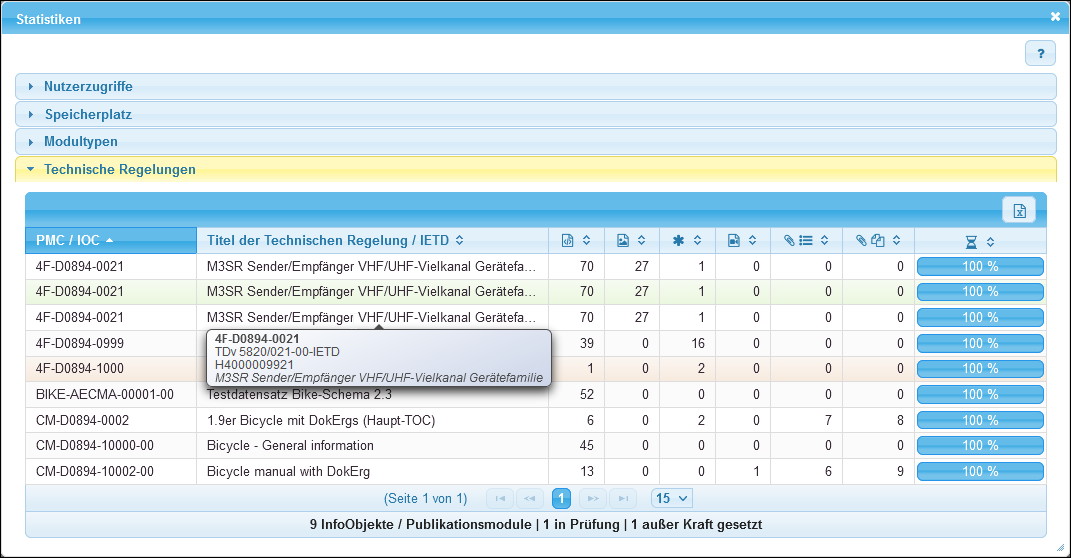Go to previous page of table
The width and height of the screenshot is (1071, 558).
(x=529, y=499)
